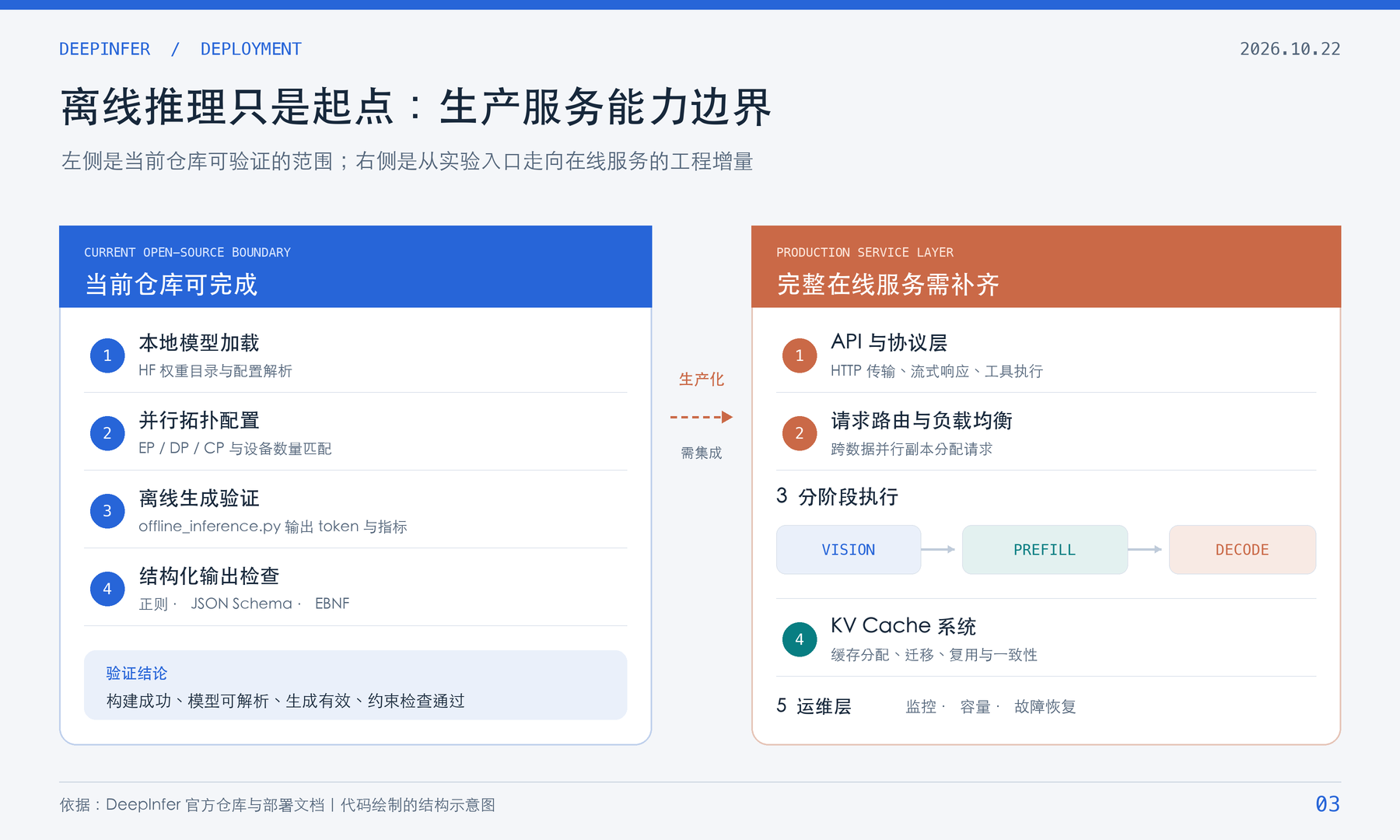The image size is (1400, 840).
Task: Click the 监控 text
Action: pyautogui.click(x=922, y=707)
